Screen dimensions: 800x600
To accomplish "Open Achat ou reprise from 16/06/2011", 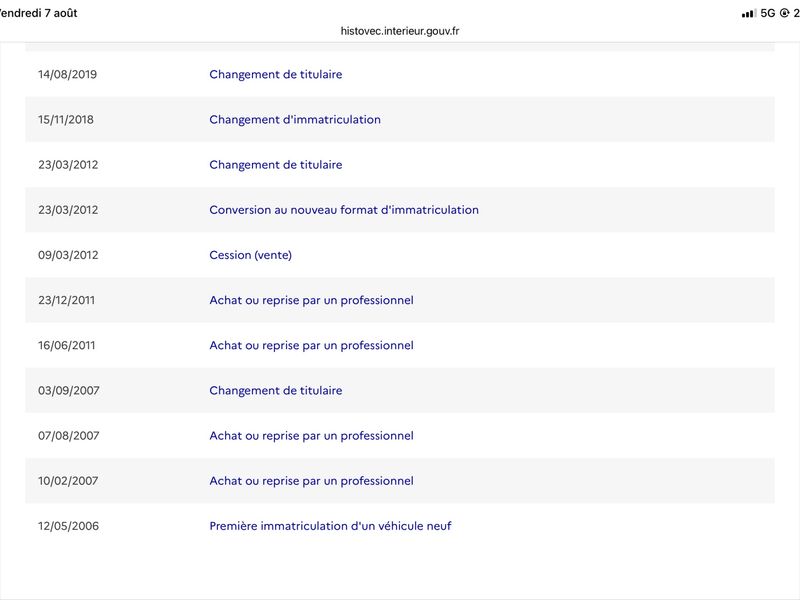I will pos(311,345).
